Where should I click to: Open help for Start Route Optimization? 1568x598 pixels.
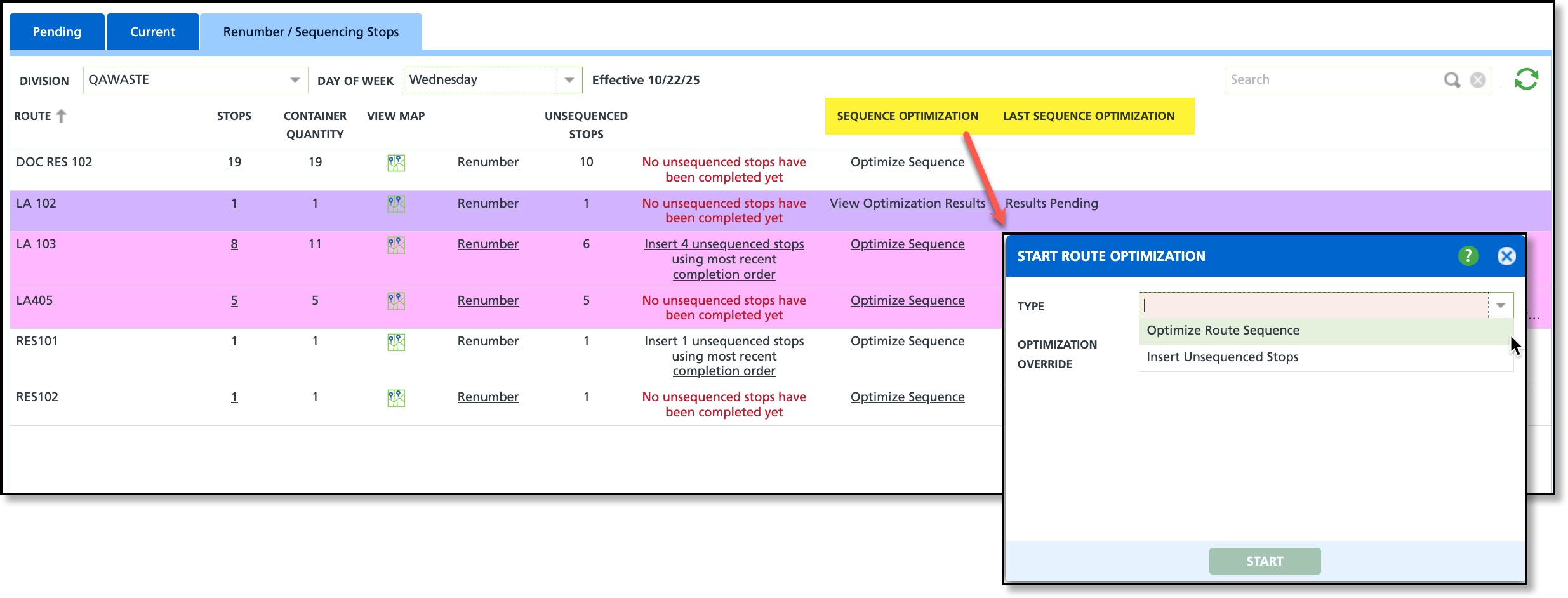[1468, 256]
